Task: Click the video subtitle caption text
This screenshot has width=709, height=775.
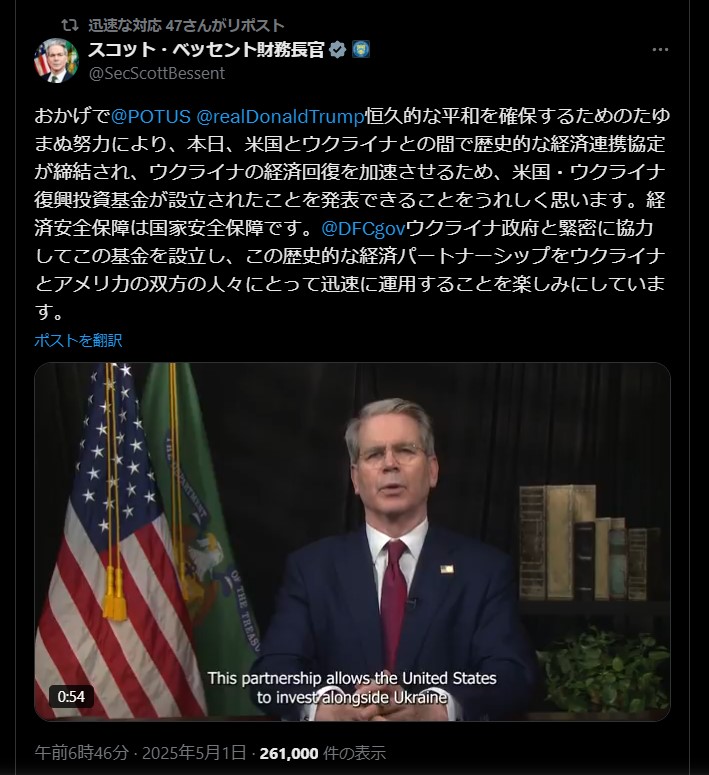Action: coord(352,688)
